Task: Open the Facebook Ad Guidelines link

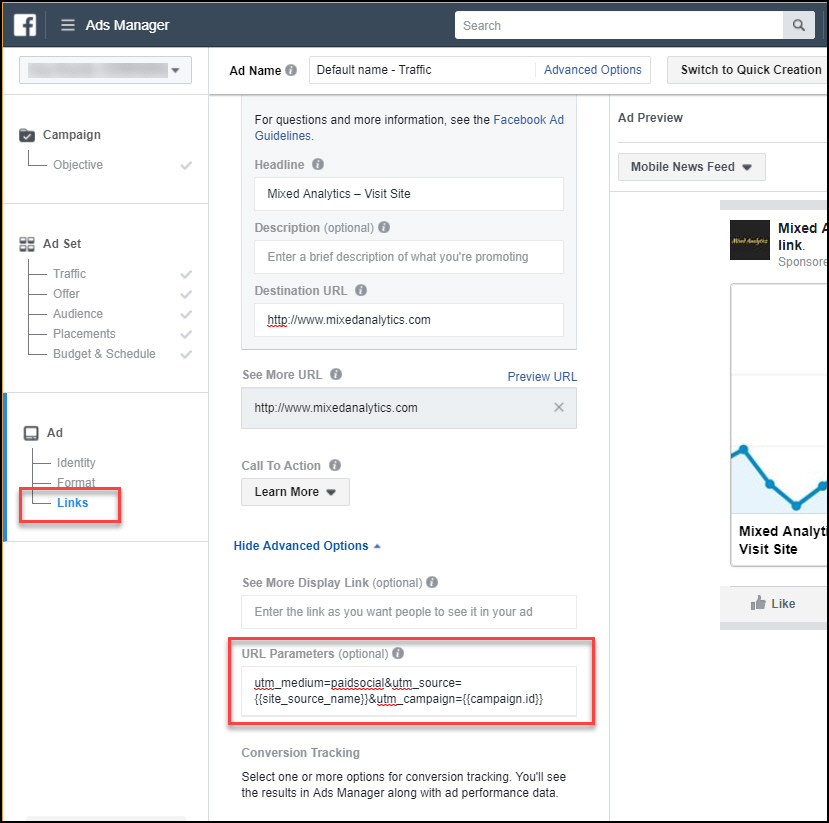Action: pyautogui.click(x=528, y=119)
